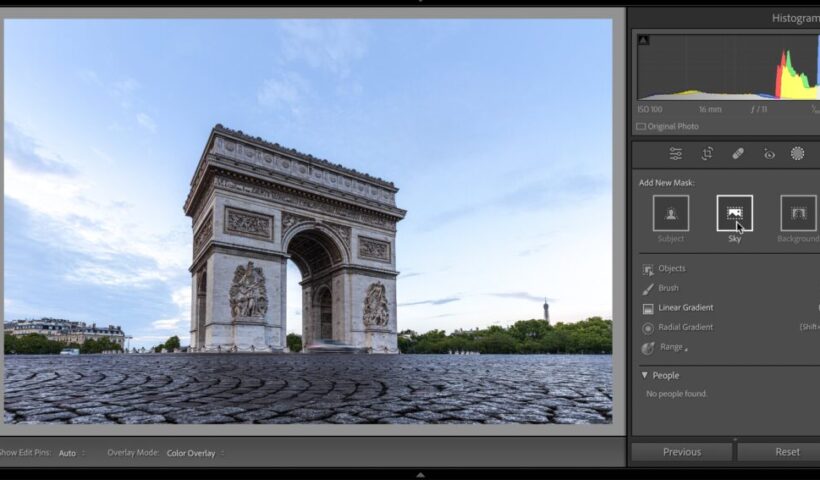This screenshot has height=480, width=820.
Task: Choose Radial Gradient mask
Action: tap(685, 327)
